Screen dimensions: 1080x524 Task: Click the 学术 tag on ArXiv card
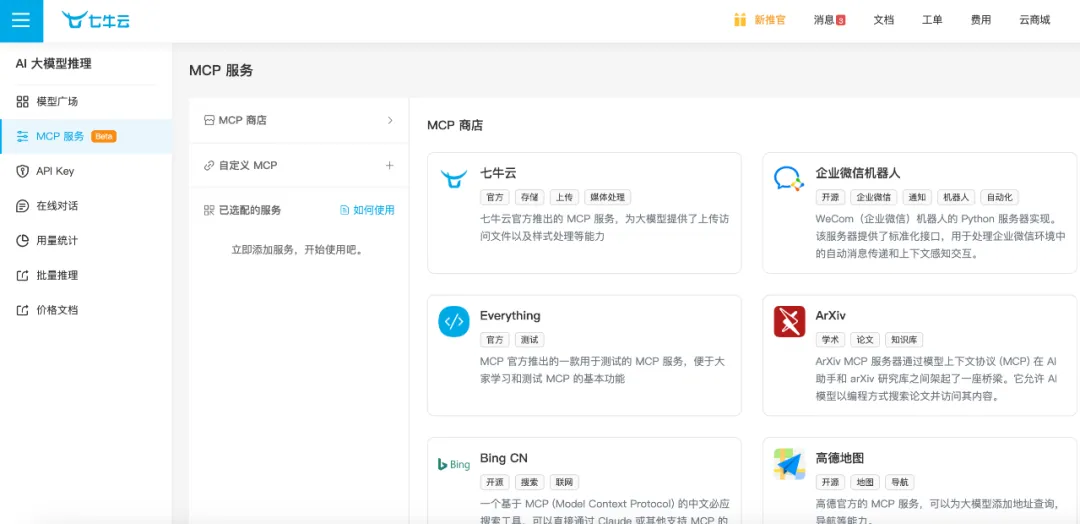830,340
